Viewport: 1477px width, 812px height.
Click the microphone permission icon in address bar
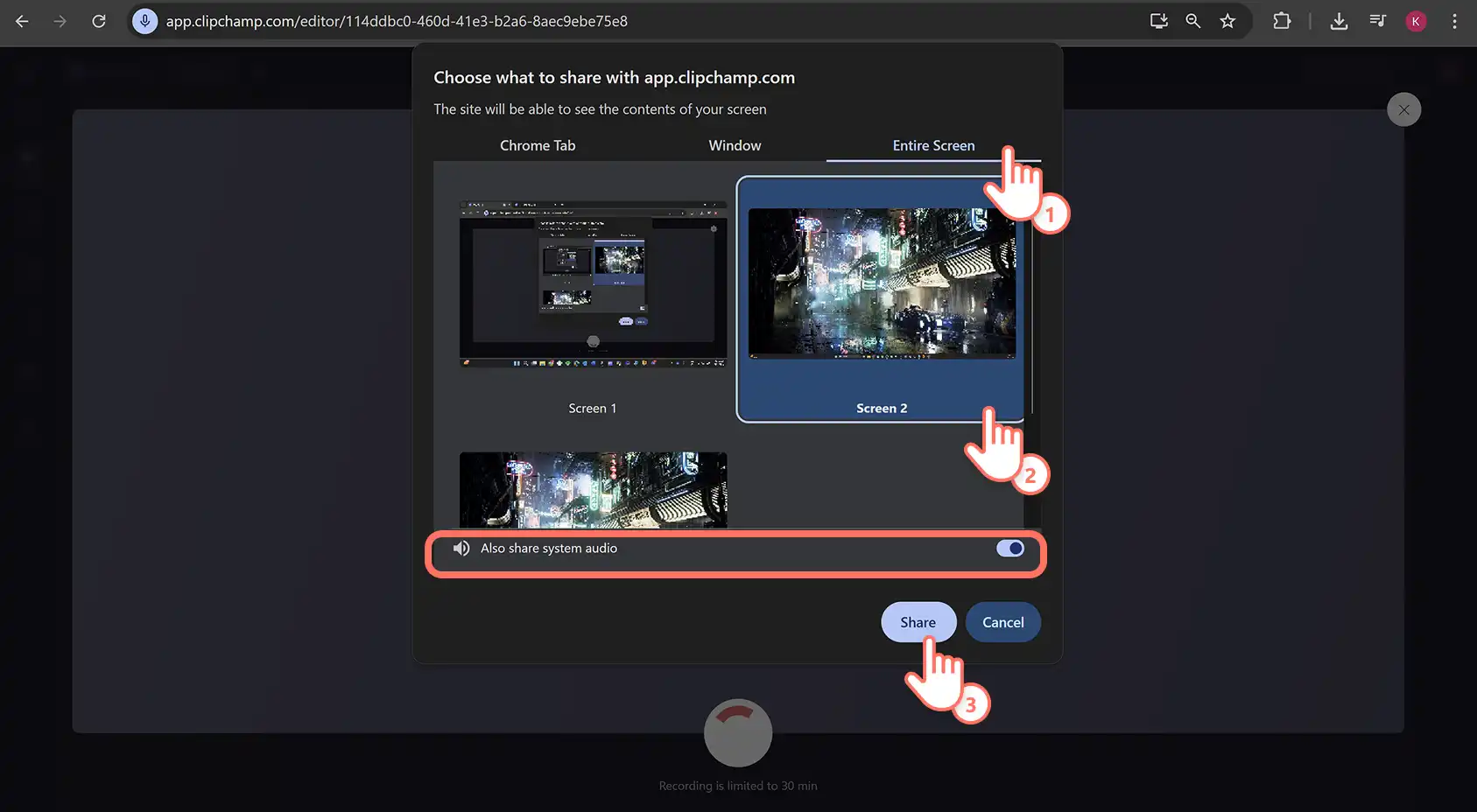tap(145, 21)
